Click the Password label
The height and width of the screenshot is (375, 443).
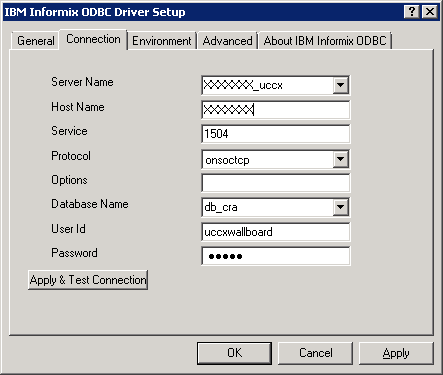tap(74, 253)
